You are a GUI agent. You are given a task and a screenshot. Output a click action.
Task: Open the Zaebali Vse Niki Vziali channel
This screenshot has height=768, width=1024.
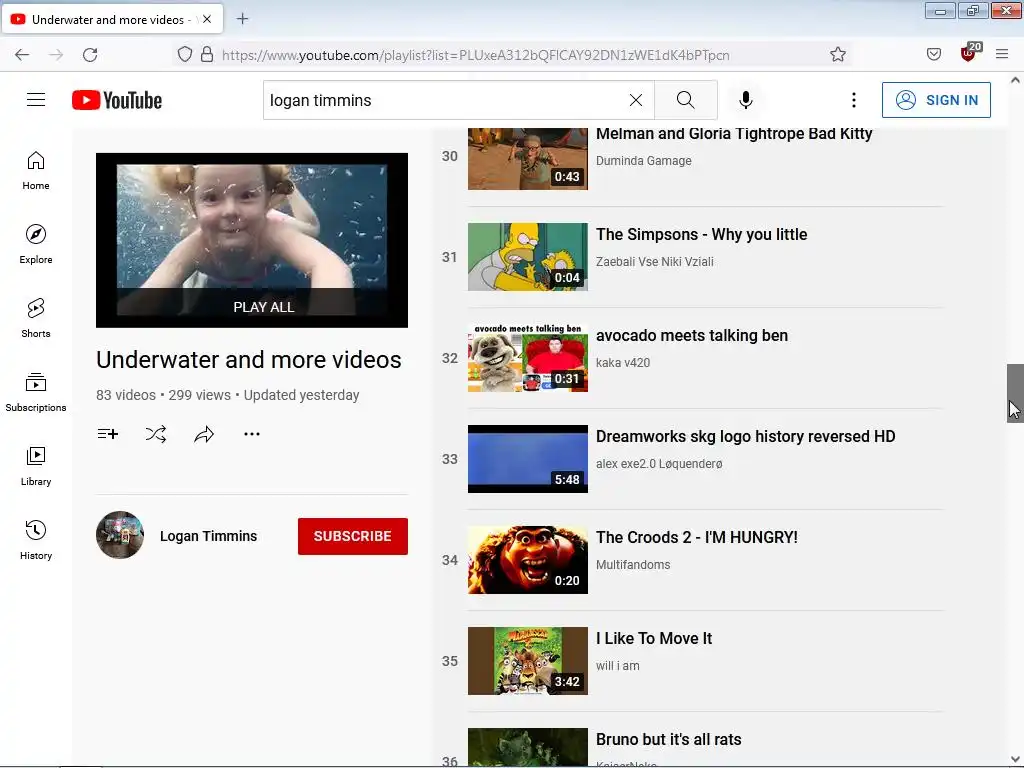point(654,262)
